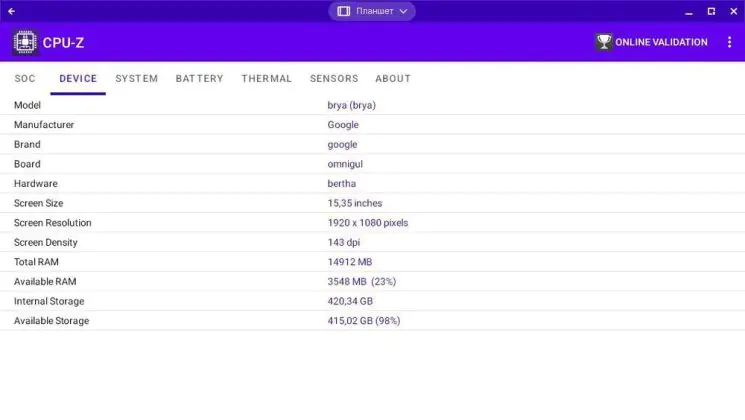Select the value 15,35 inches
The height and width of the screenshot is (420, 745).
tap(354, 203)
